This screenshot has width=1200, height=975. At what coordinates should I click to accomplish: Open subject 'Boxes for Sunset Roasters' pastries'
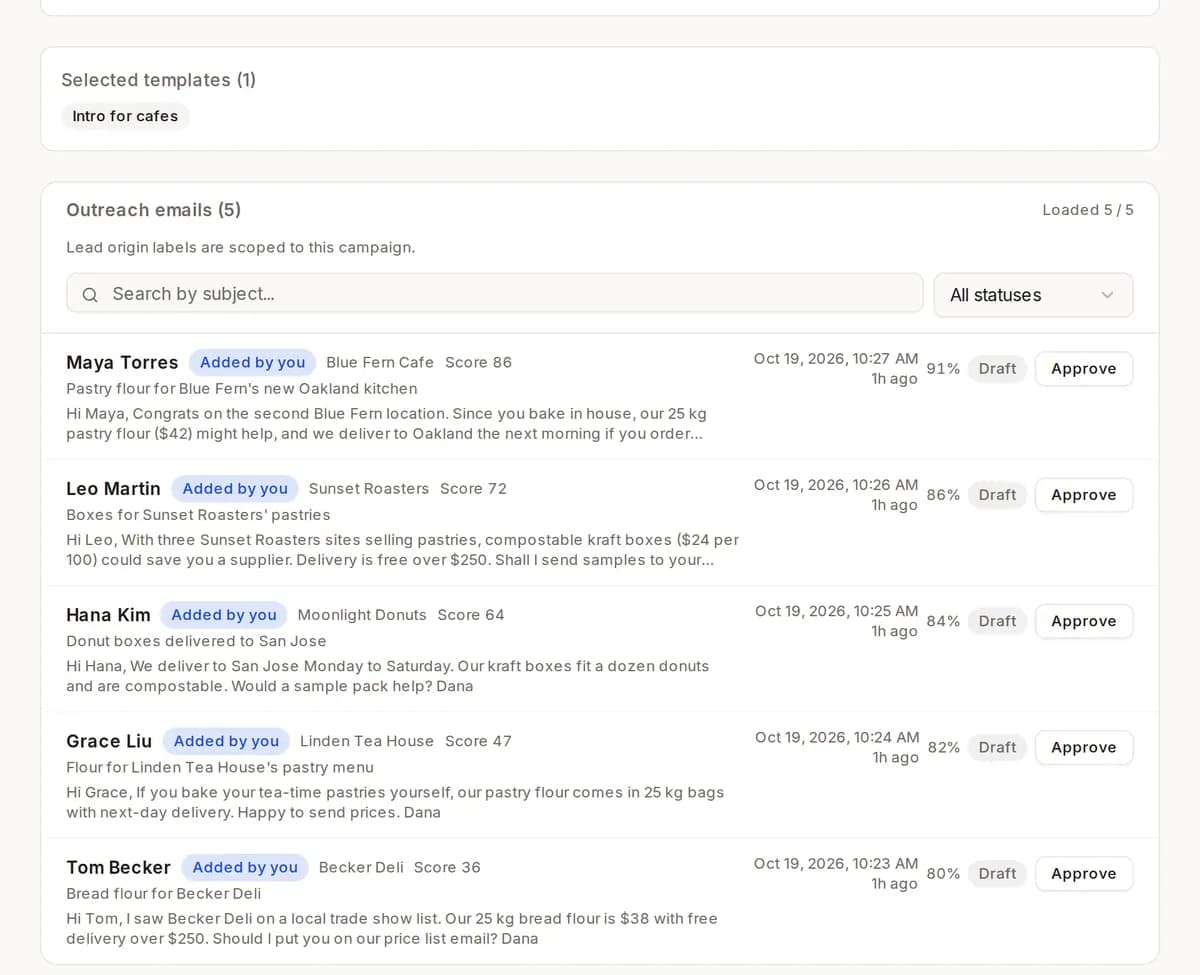198,514
